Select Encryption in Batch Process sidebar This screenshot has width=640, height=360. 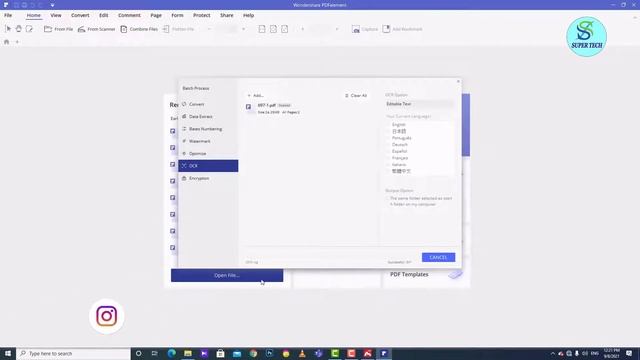pyautogui.click(x=208, y=178)
